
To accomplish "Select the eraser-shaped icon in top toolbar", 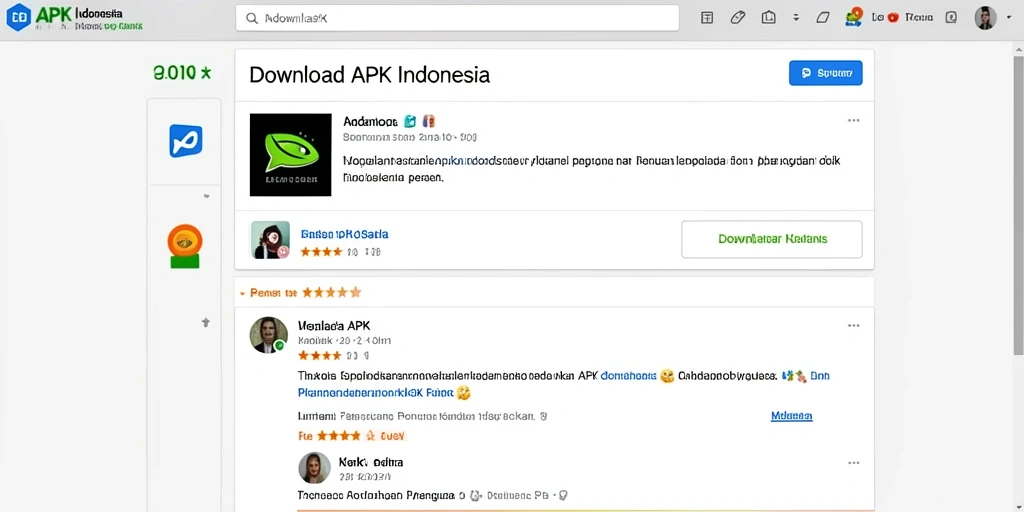I will click(738, 18).
